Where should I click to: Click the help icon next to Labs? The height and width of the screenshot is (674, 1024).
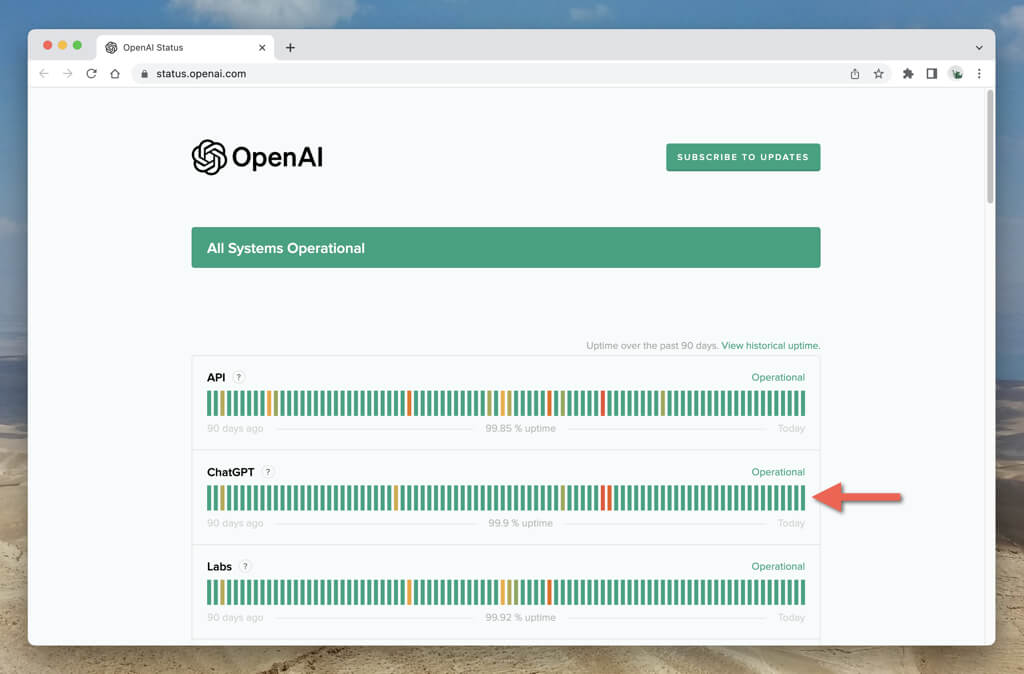245,566
